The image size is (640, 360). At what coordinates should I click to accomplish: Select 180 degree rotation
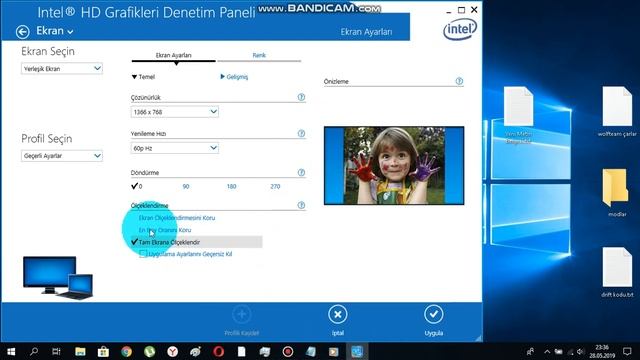pos(231,187)
